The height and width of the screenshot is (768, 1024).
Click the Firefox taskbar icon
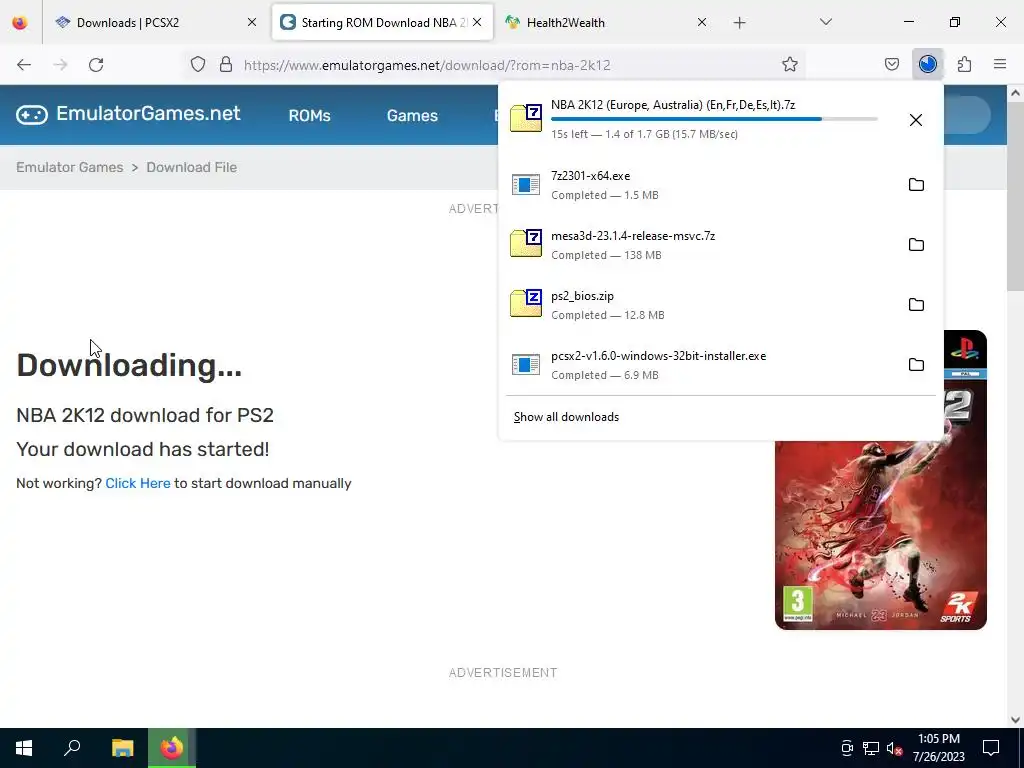[172, 748]
